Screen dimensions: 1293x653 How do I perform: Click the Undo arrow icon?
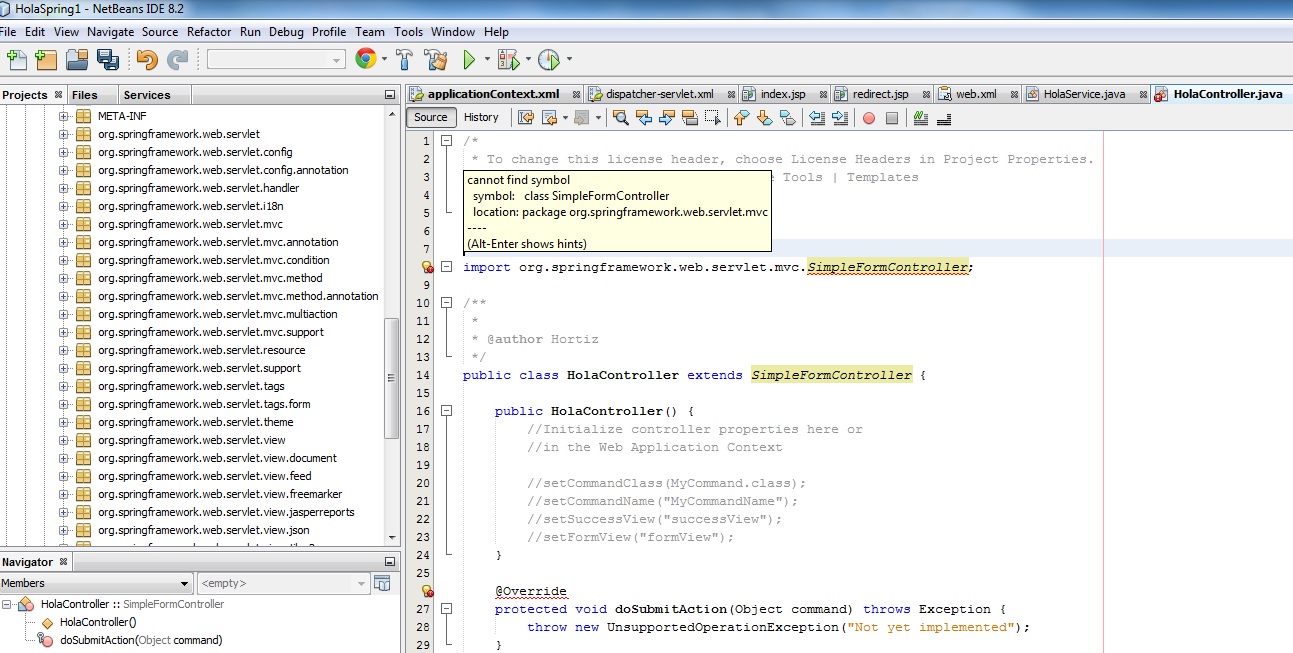(147, 60)
